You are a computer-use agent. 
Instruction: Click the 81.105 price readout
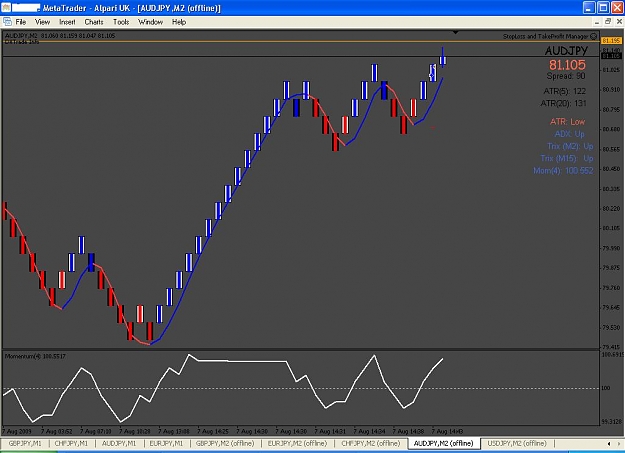(567, 65)
